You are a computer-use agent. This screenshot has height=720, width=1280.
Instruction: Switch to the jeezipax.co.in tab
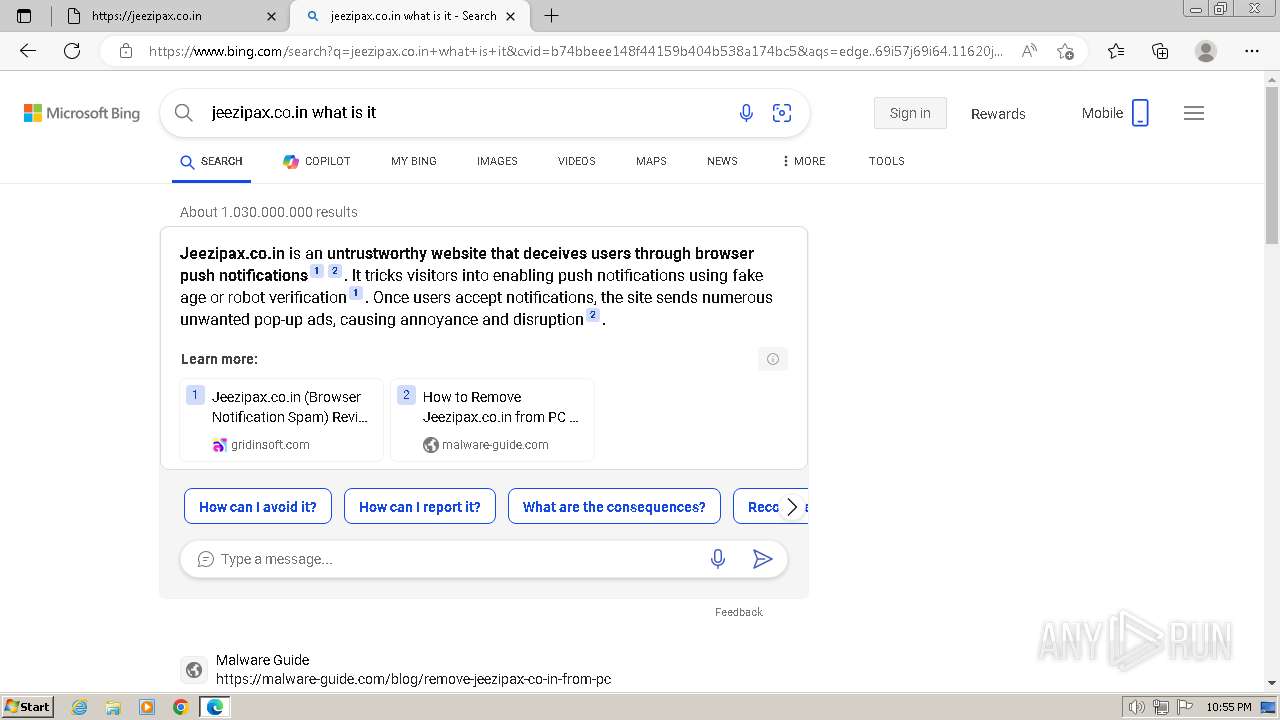pos(172,16)
